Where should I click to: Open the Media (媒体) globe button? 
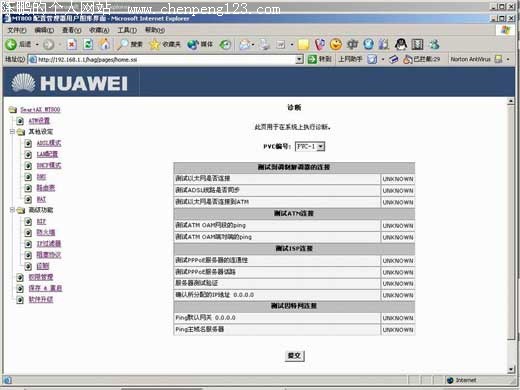200,44
